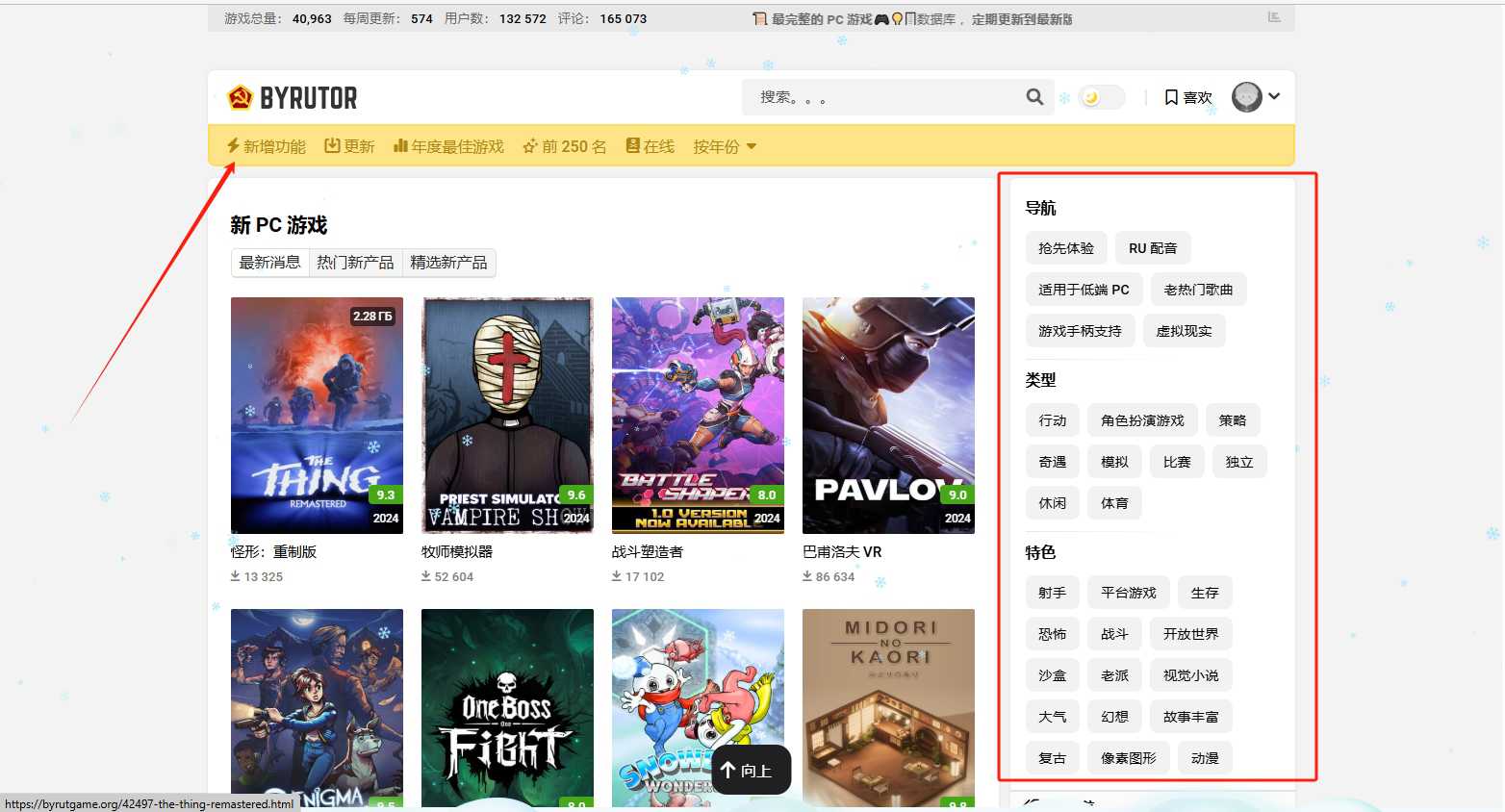Viewport: 1505px width, 812px height.
Task: Select the 游戏手柄支持 tag
Action: 1080,331
